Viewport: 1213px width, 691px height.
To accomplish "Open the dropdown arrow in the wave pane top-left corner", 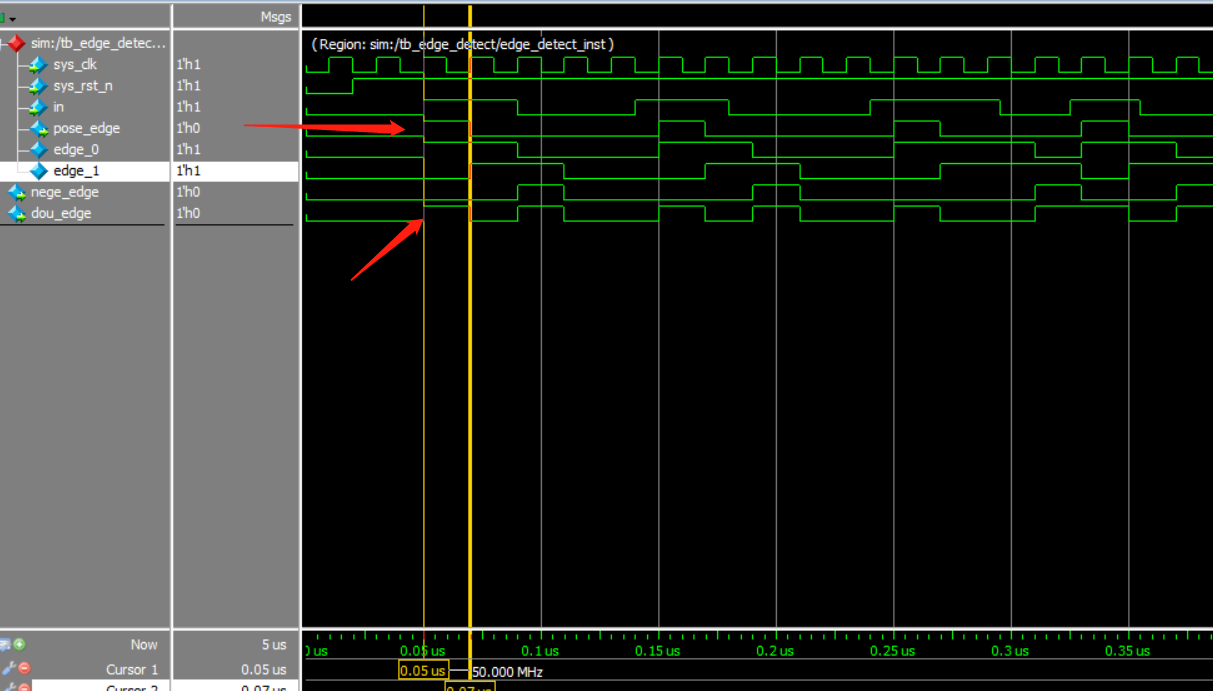I will 11,18.
